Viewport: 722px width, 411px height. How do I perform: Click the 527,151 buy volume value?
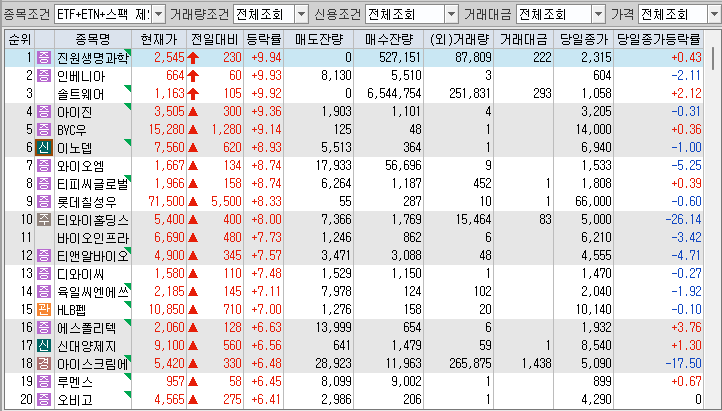[399, 58]
